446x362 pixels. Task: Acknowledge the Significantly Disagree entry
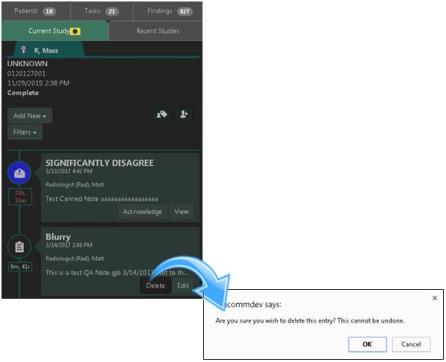(142, 212)
